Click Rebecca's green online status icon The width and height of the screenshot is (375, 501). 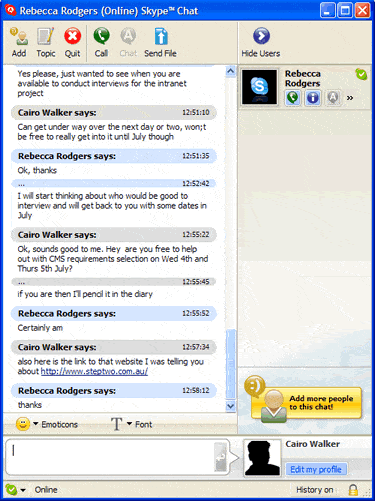click(x=361, y=74)
